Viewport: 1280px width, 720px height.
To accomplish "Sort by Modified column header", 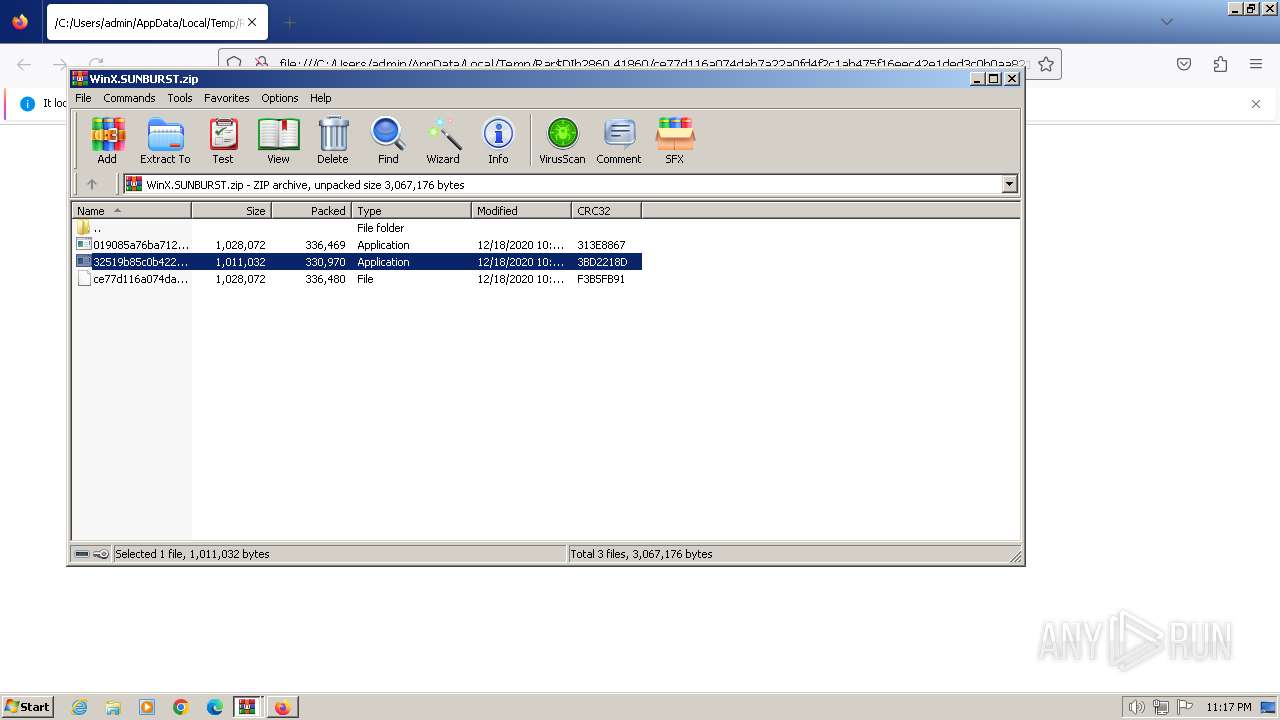I will pos(521,210).
